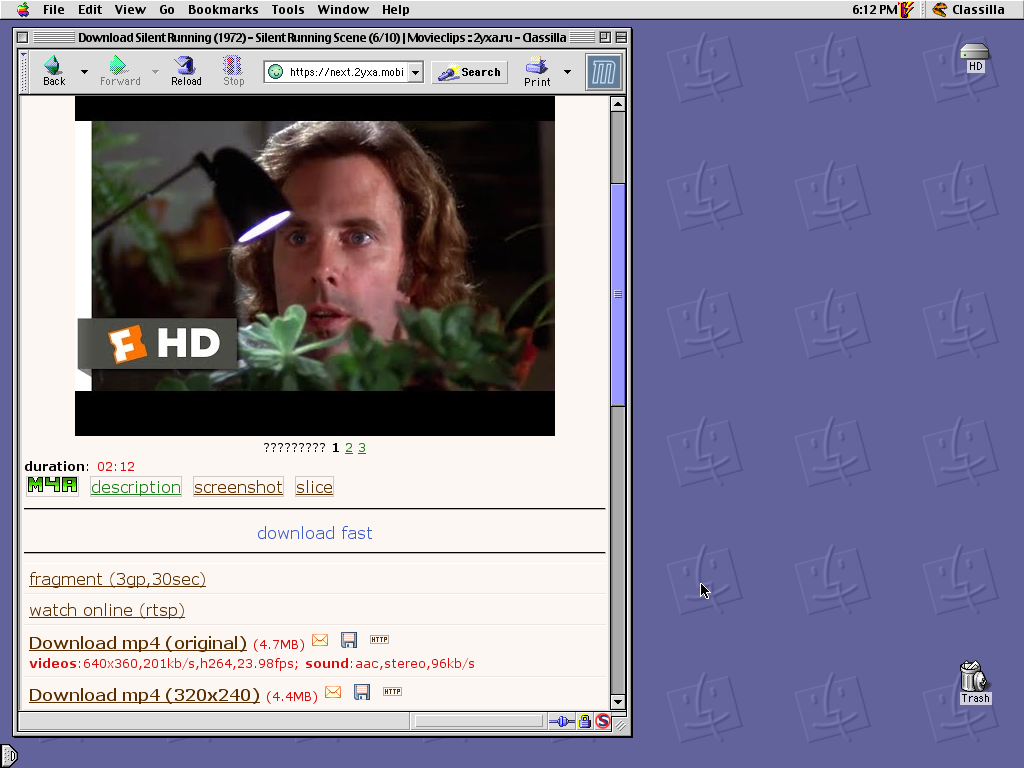Click Download mp4 (320x240) link
Viewport: 1024px width, 768px height.
(144, 695)
